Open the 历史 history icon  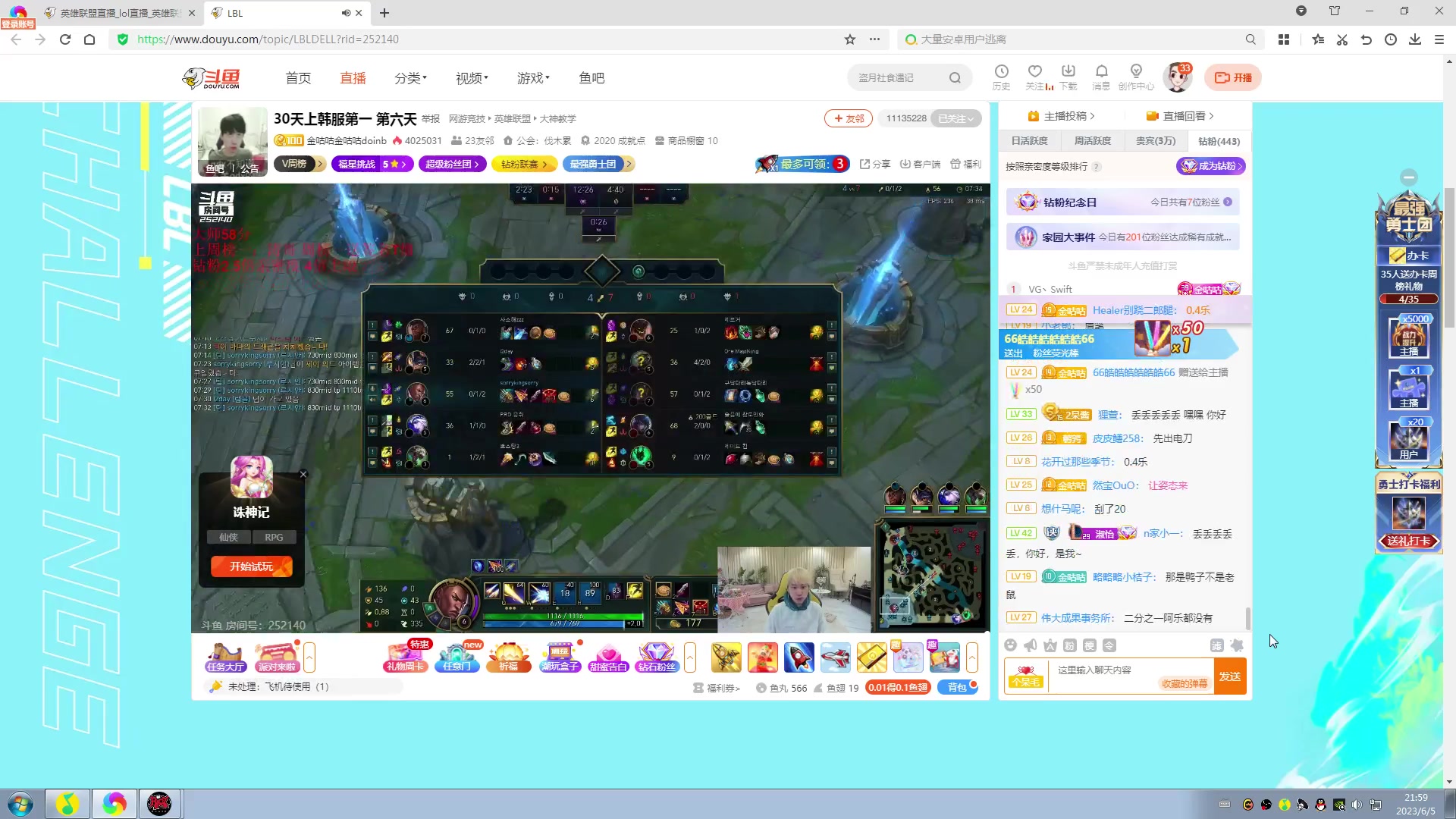(1001, 77)
